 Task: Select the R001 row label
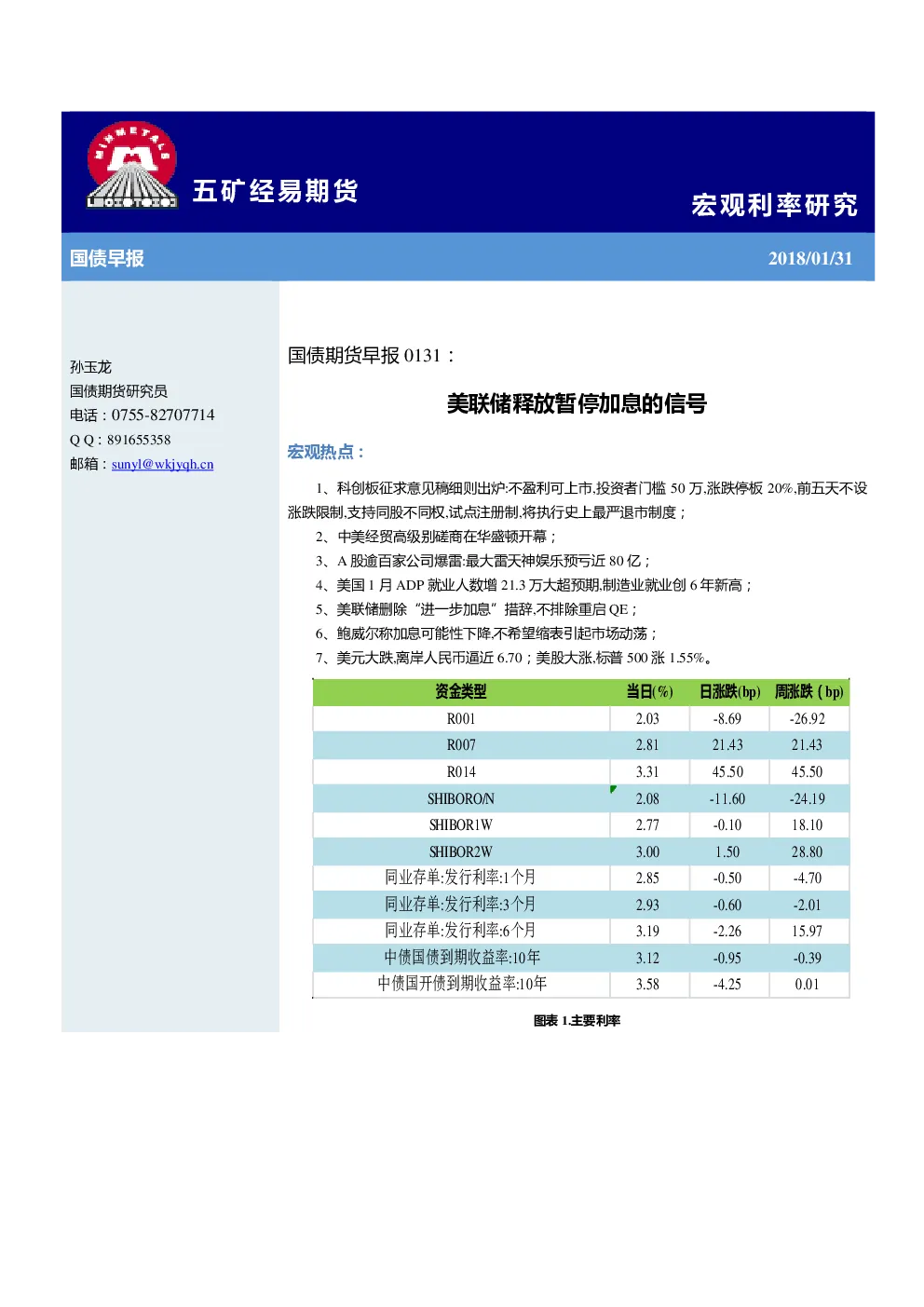coord(461,718)
